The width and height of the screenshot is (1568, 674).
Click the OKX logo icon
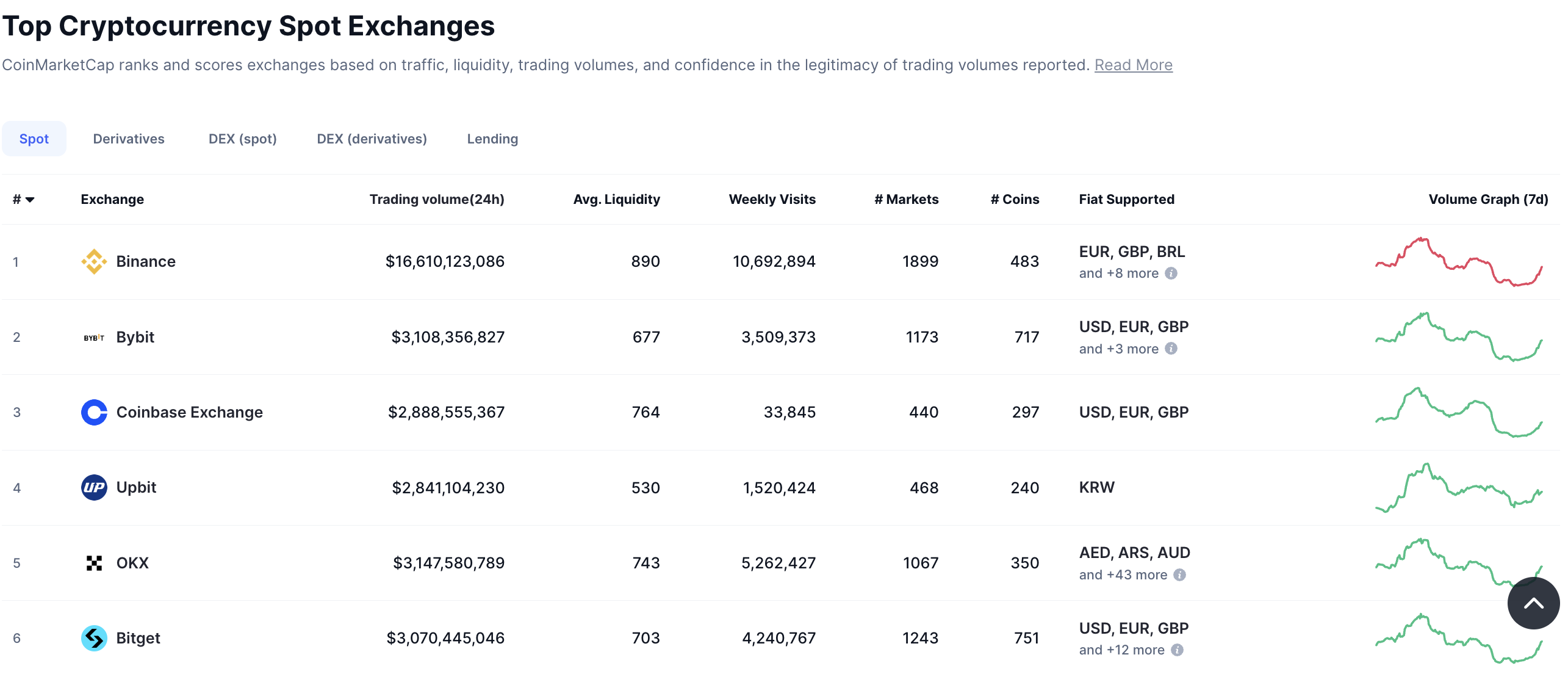click(94, 563)
